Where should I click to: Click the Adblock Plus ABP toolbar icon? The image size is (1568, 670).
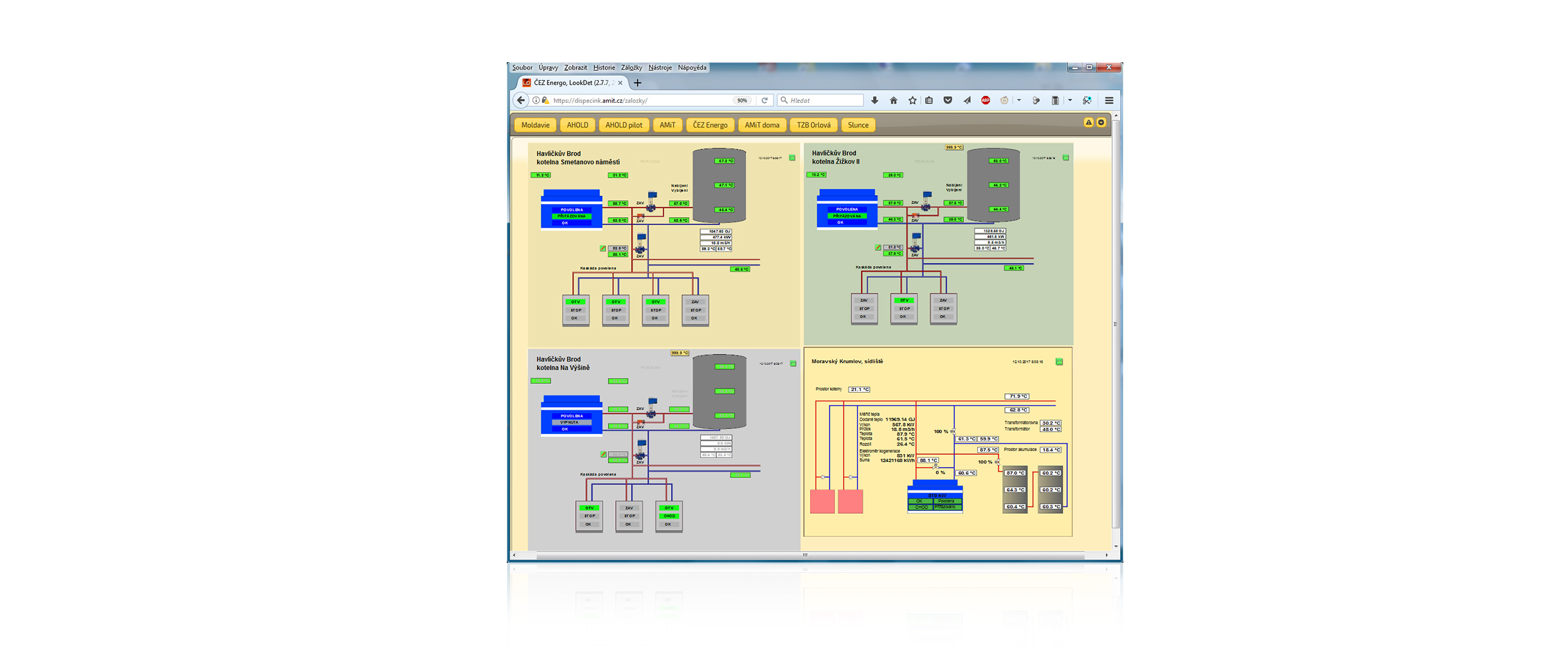985,100
